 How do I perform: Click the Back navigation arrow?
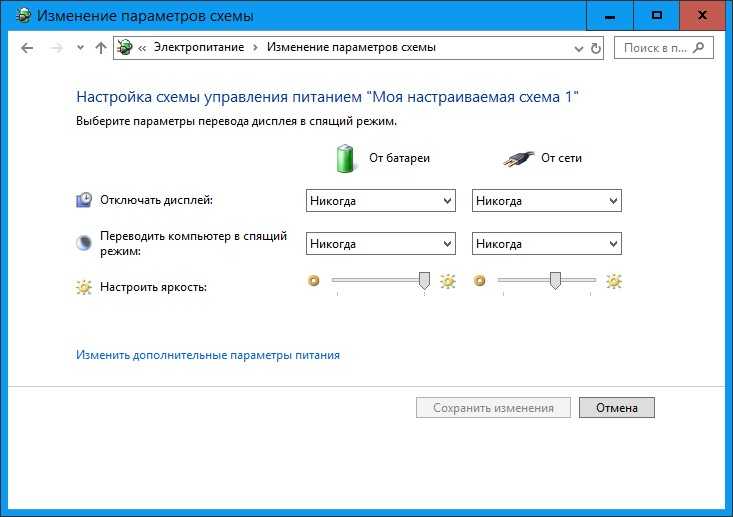coord(27,48)
